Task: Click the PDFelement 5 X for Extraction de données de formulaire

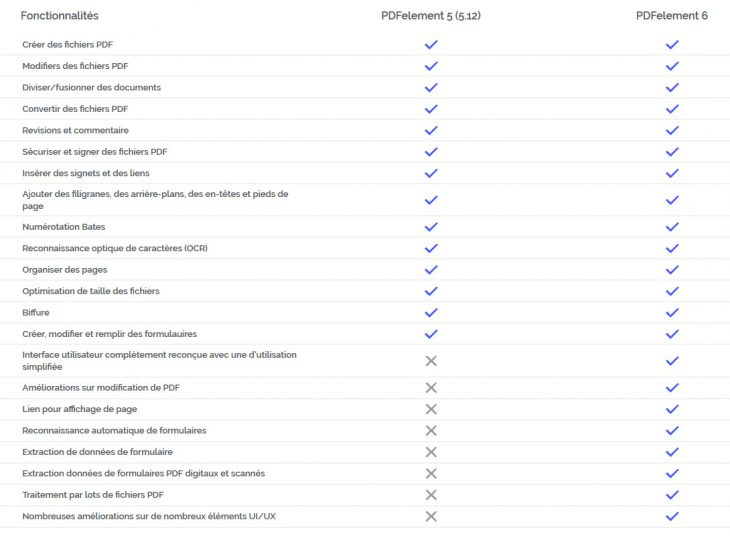Action: (x=431, y=452)
